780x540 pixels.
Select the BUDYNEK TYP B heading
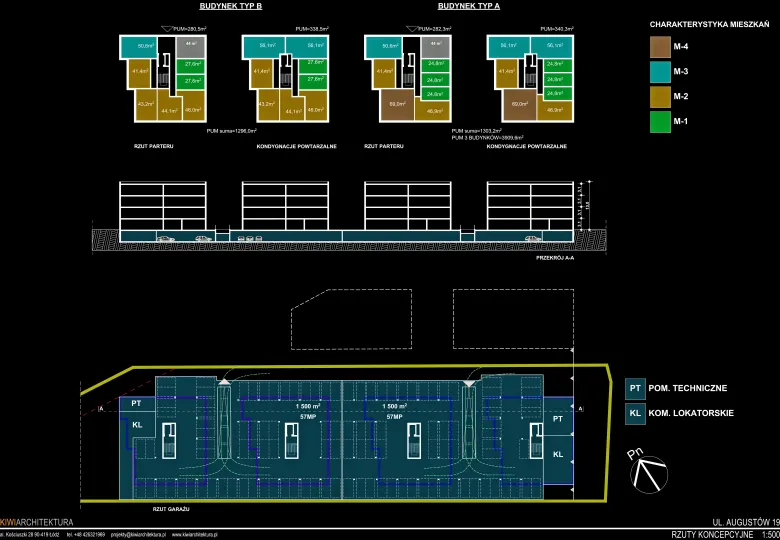pyautogui.click(x=231, y=6)
